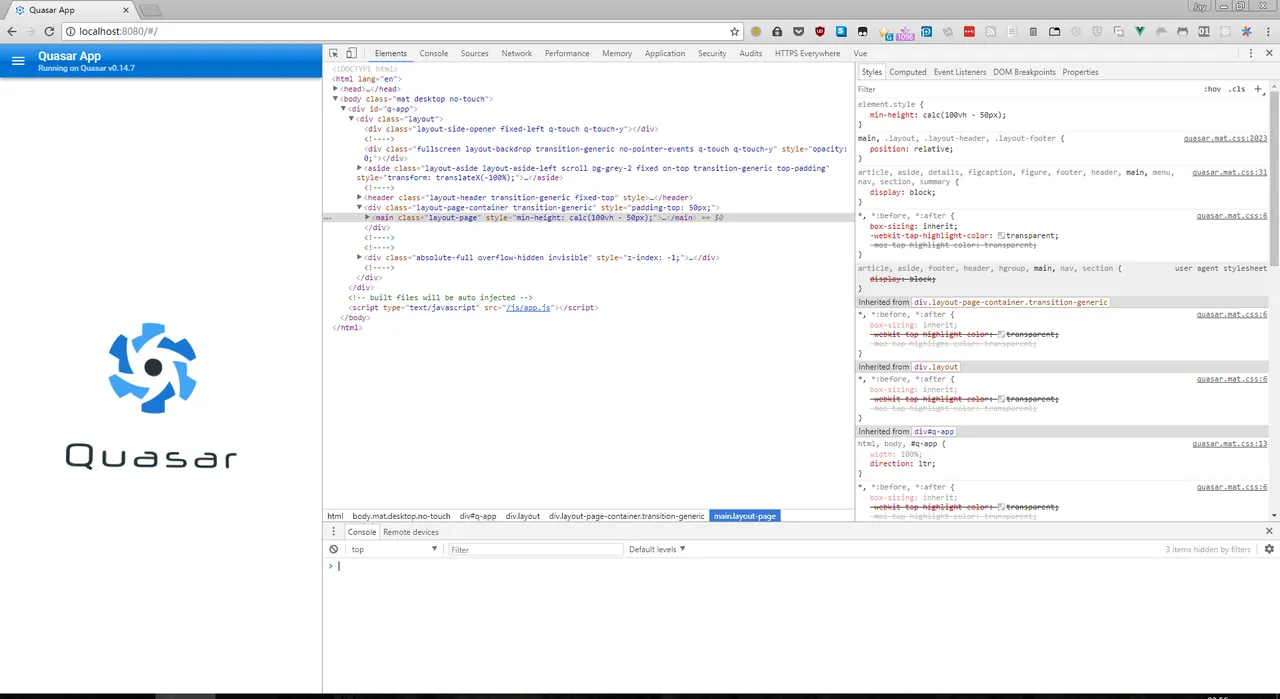Open quasar.mat.css:2023 source link
The width and height of the screenshot is (1280, 699).
[1225, 138]
